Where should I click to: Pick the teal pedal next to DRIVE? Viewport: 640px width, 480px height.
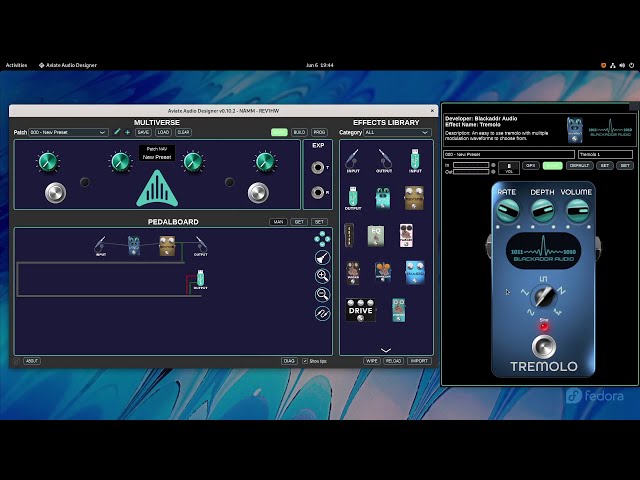[398, 310]
